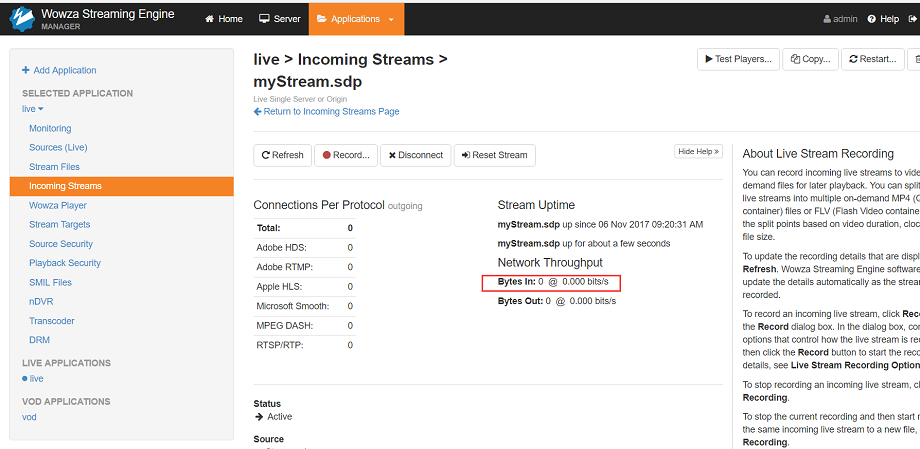Open SMIL Files in sidebar

pos(50,282)
